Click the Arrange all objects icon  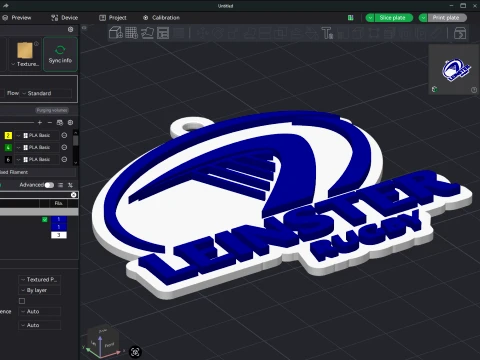(x=163, y=33)
